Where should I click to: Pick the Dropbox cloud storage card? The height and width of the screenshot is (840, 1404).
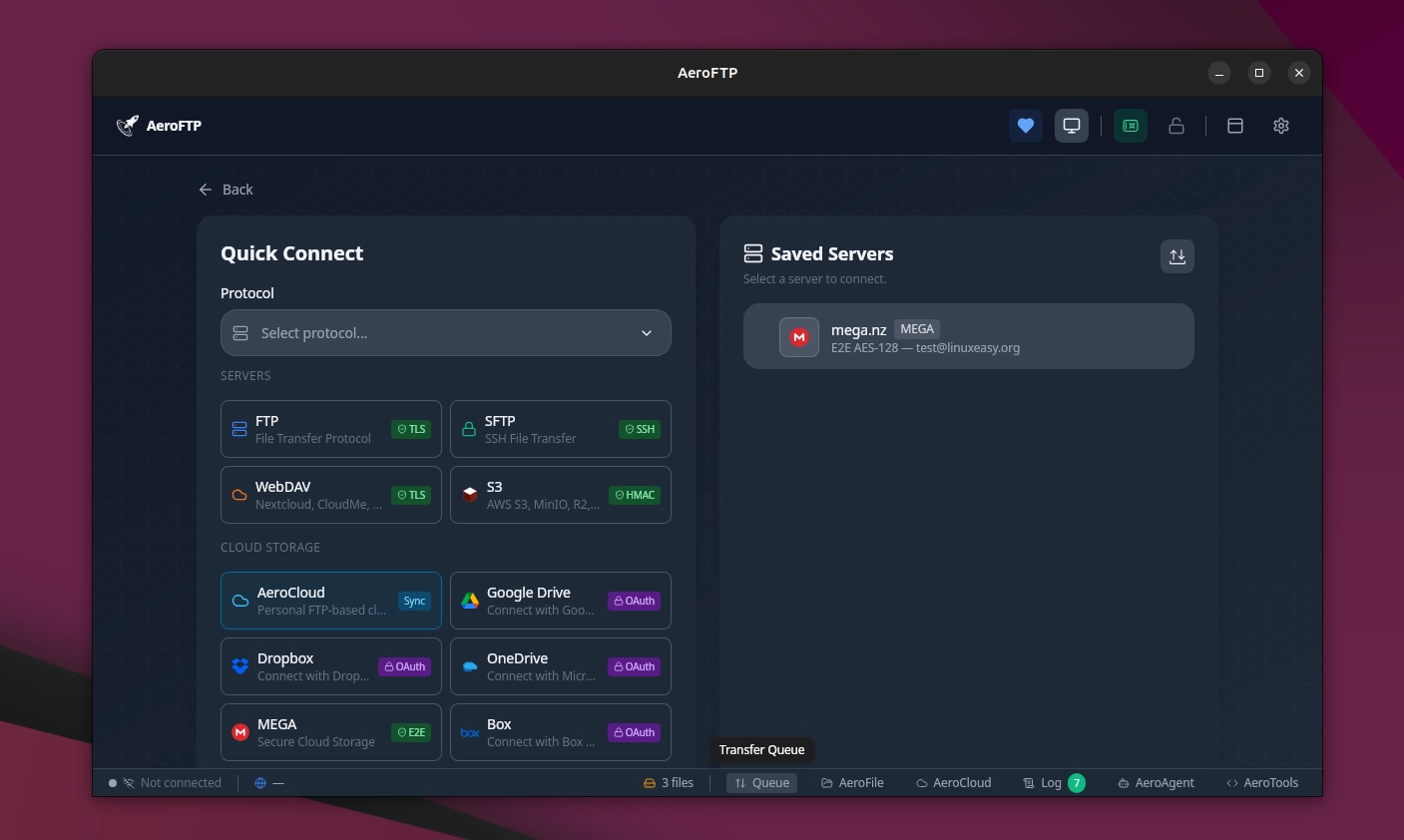click(330, 666)
